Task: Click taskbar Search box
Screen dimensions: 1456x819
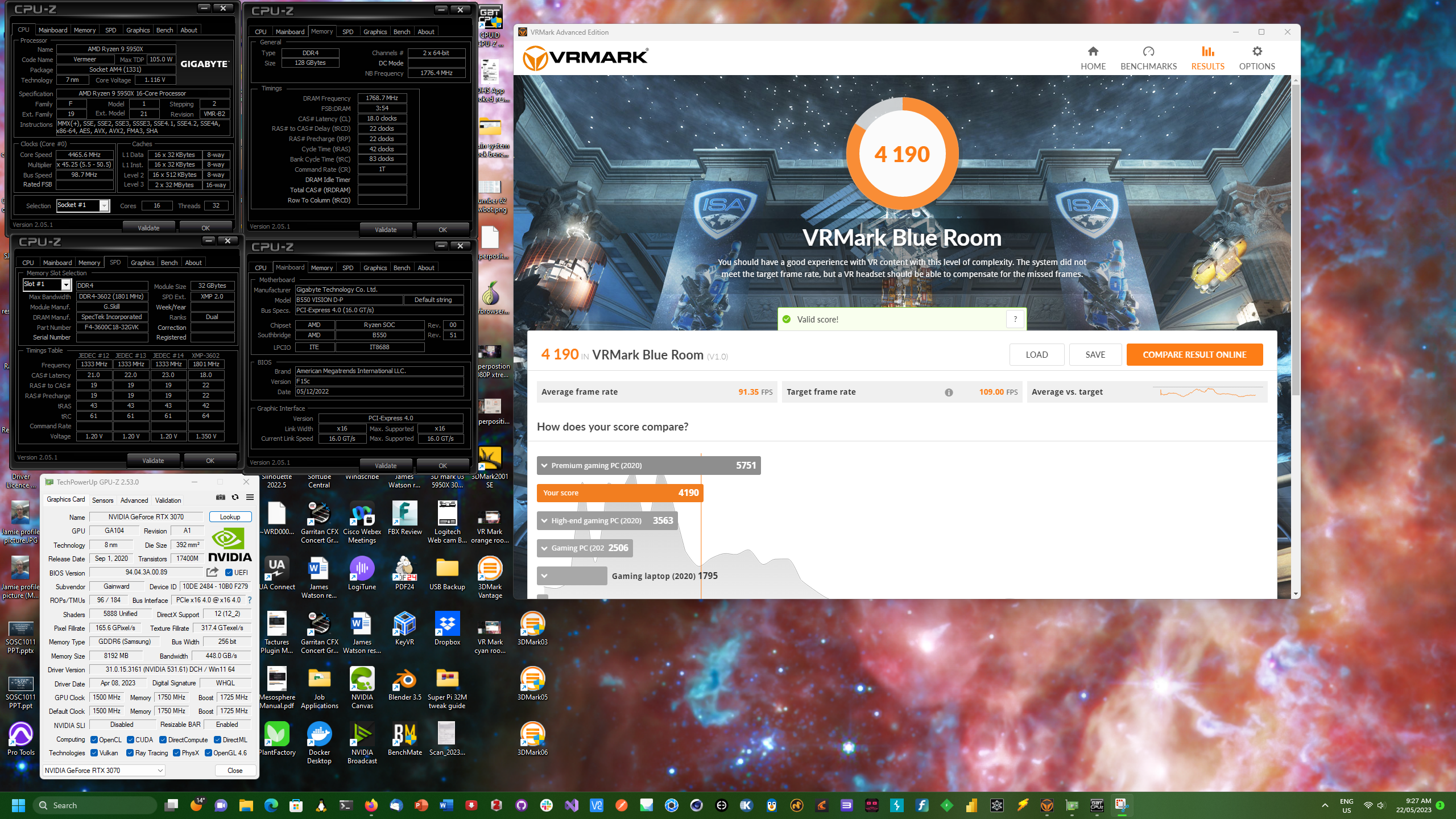Action: pos(96,805)
